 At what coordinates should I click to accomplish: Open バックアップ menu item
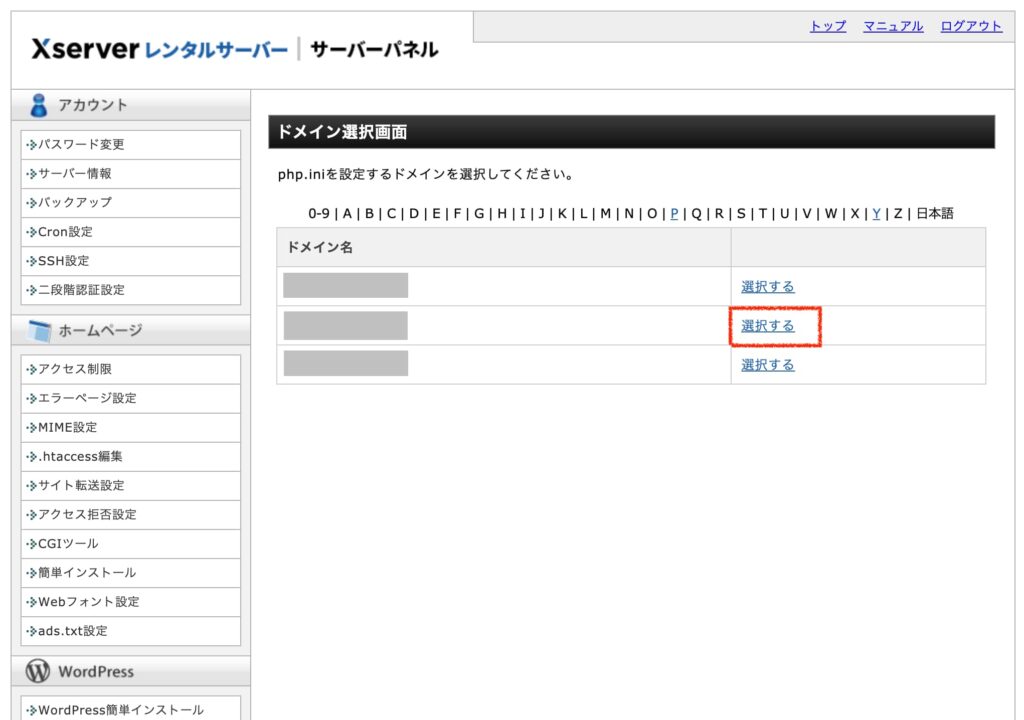coord(131,203)
